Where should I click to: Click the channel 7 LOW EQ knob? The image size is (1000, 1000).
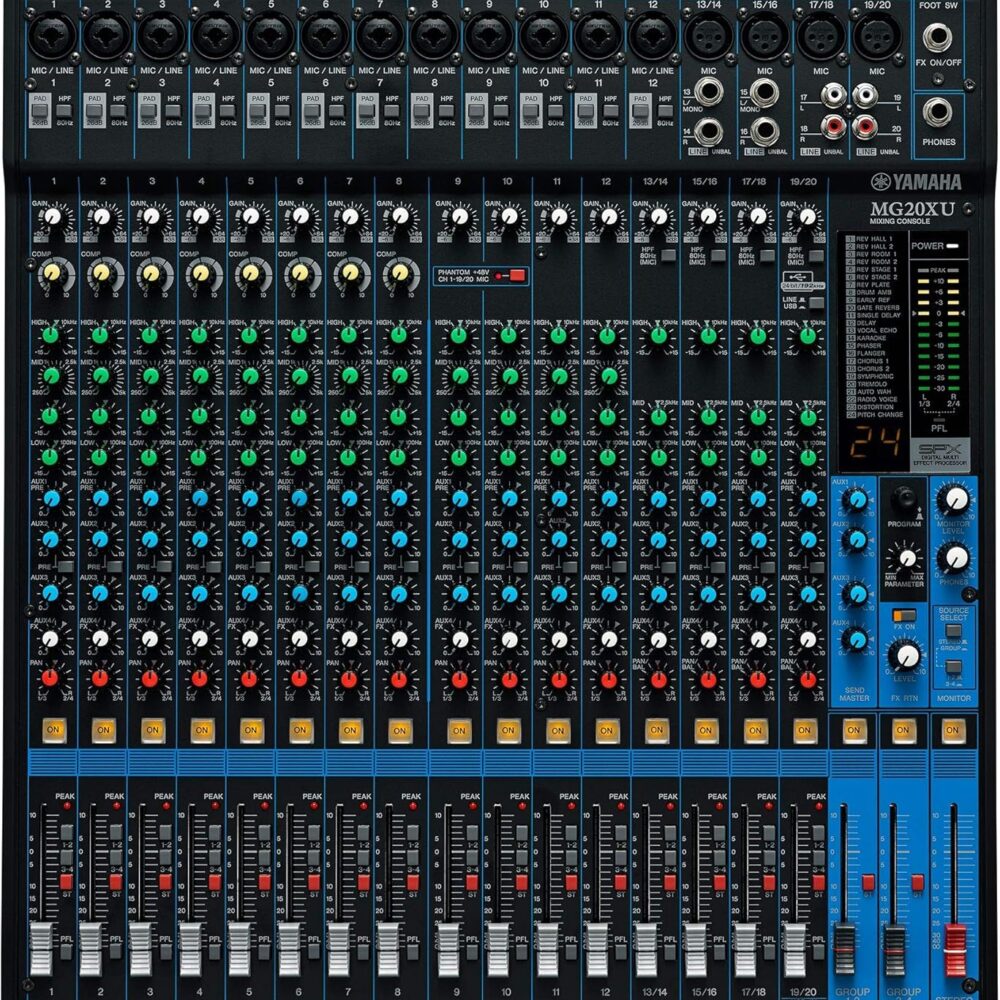point(348,457)
